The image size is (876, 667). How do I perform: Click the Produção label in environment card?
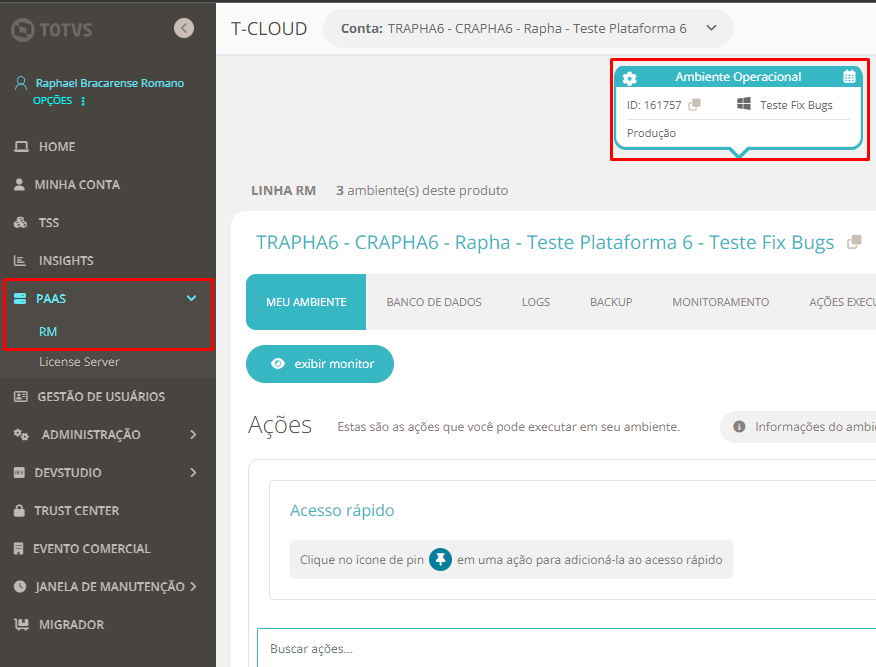coord(651,134)
